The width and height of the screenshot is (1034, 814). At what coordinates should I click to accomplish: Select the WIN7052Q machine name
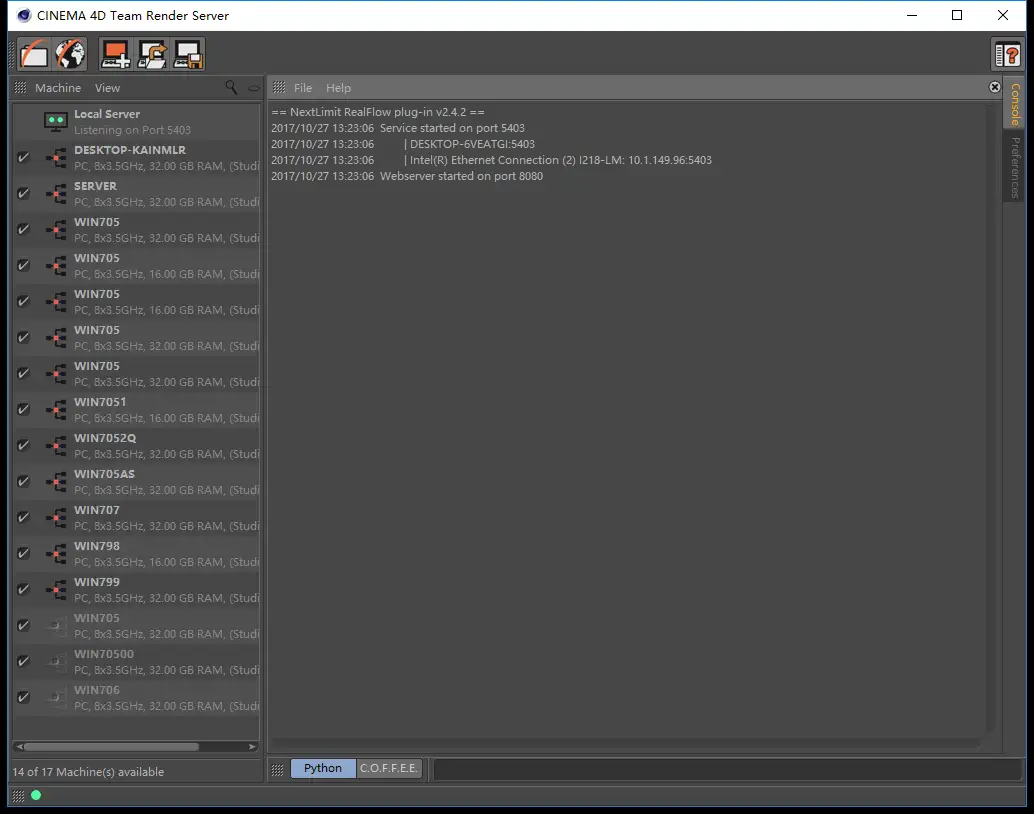coord(105,438)
